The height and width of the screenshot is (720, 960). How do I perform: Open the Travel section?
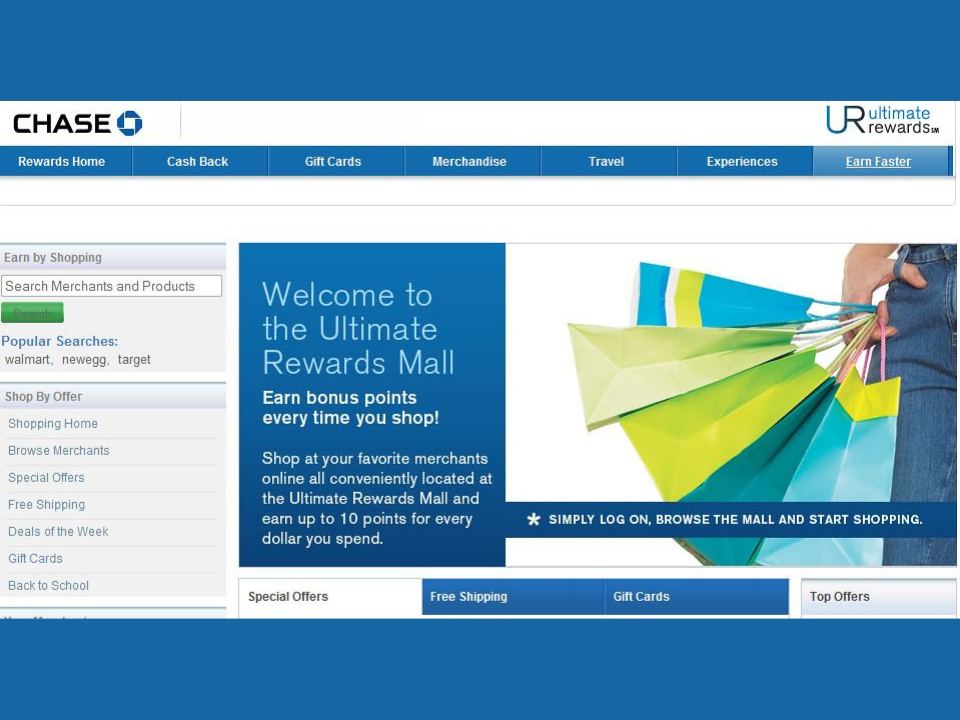[x=606, y=162]
